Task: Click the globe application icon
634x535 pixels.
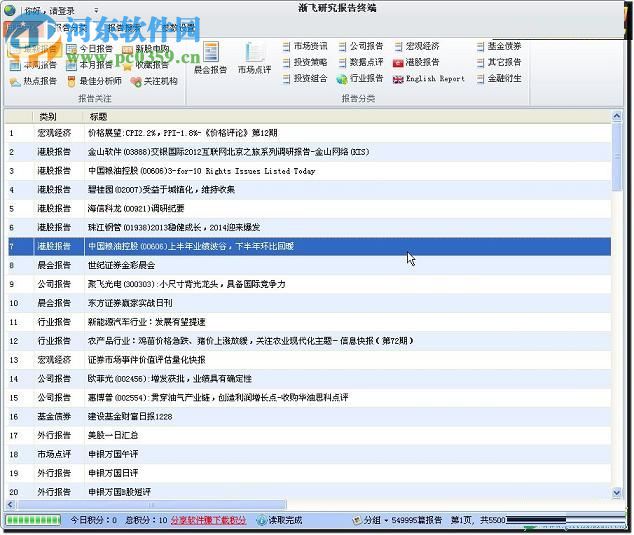Action: click(10, 10)
